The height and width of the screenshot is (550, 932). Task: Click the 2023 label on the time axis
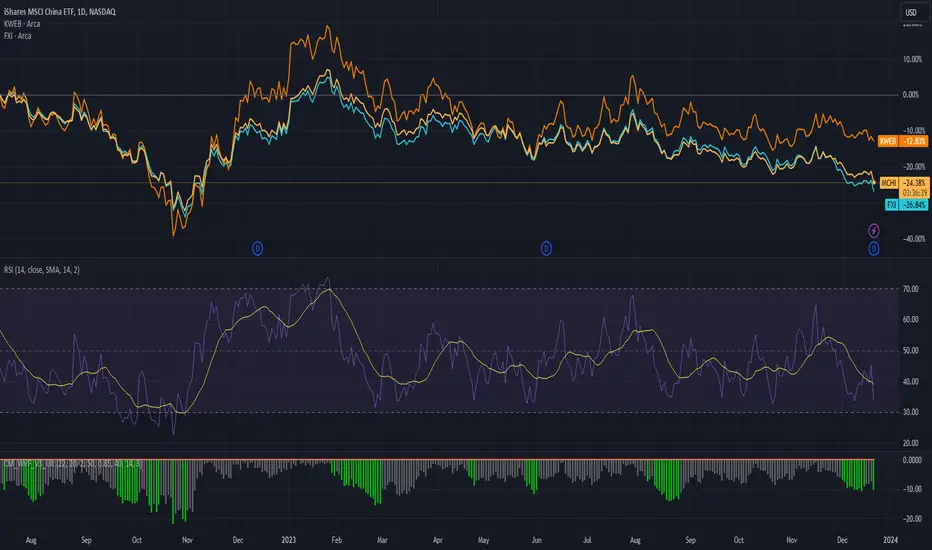click(x=288, y=540)
